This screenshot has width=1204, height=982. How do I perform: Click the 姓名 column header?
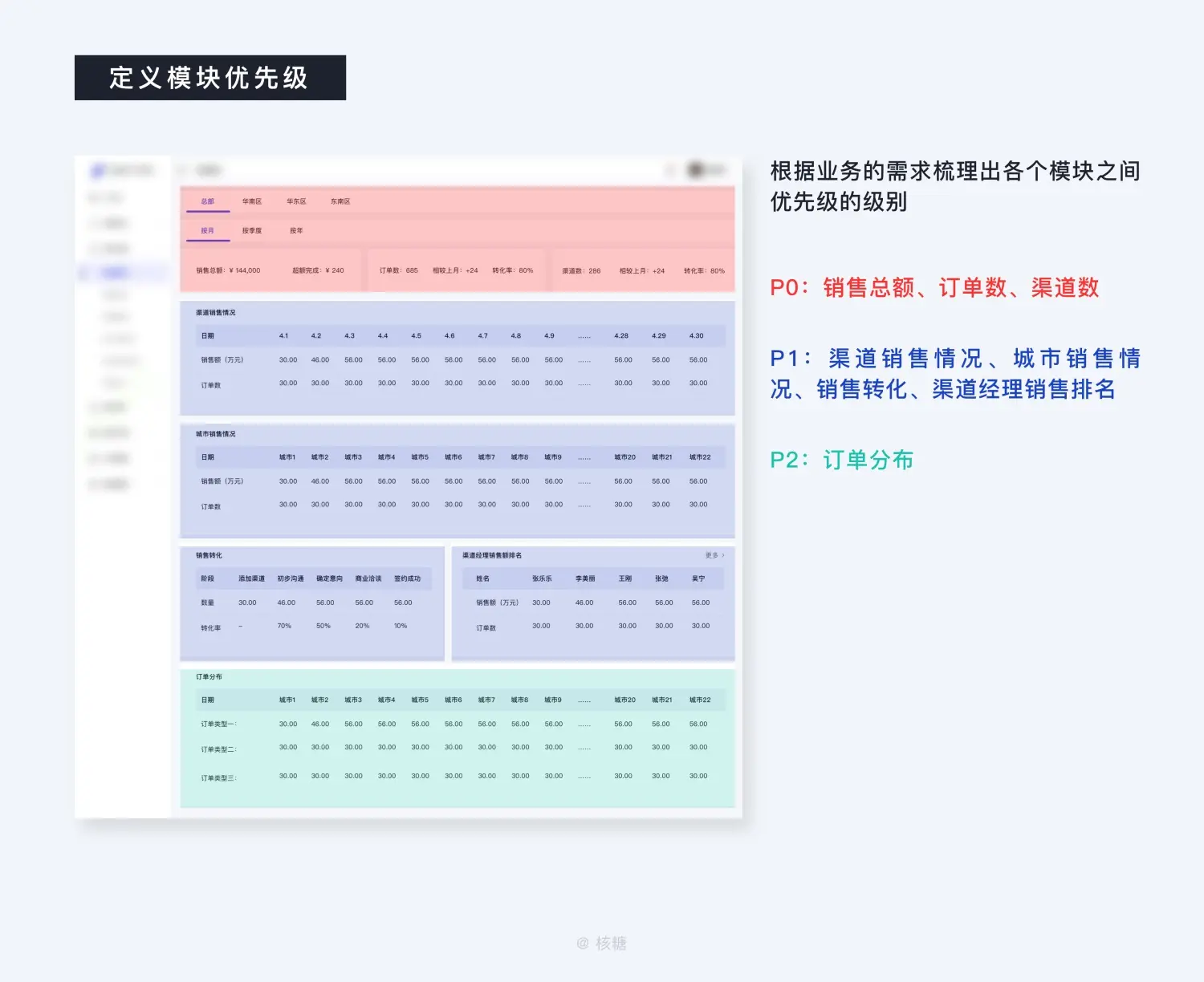[x=482, y=578]
